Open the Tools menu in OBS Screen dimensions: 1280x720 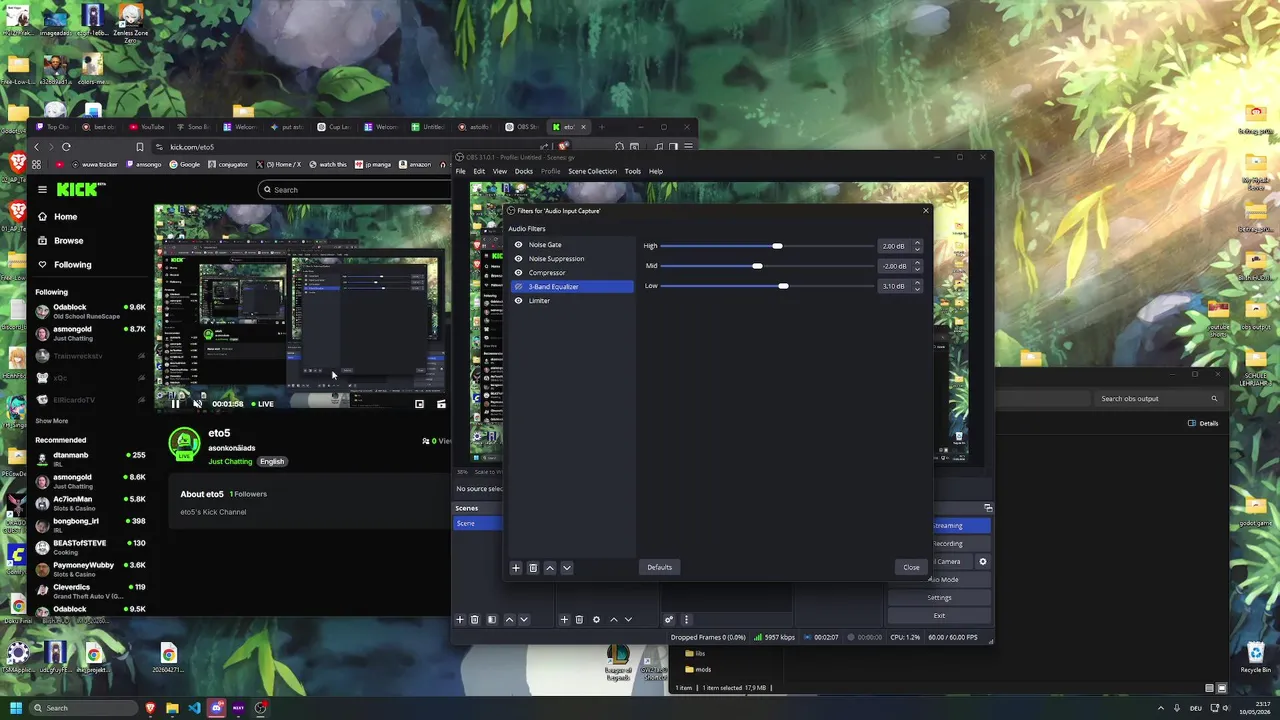click(633, 171)
